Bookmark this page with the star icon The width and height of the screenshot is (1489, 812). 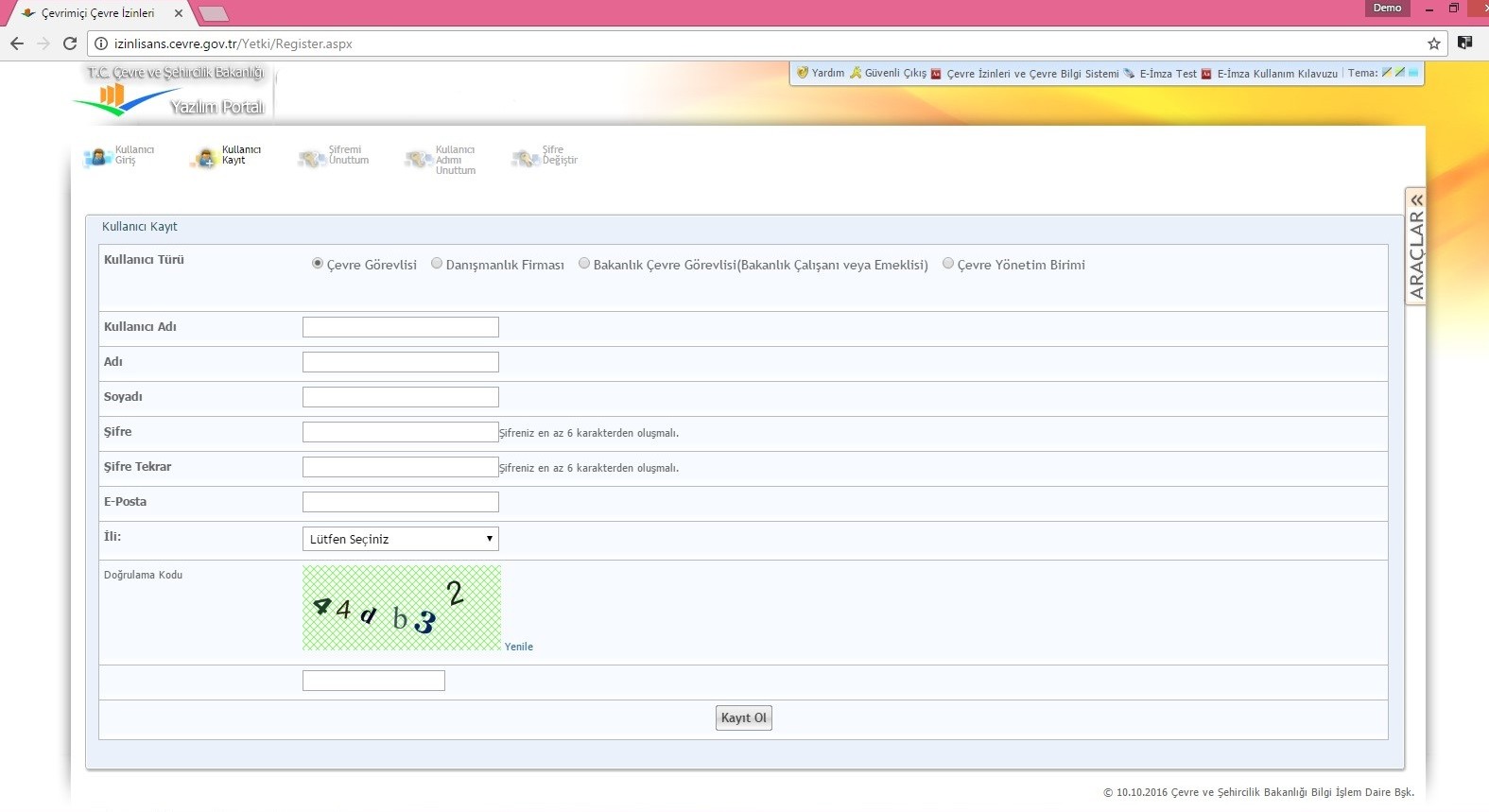(x=1433, y=43)
